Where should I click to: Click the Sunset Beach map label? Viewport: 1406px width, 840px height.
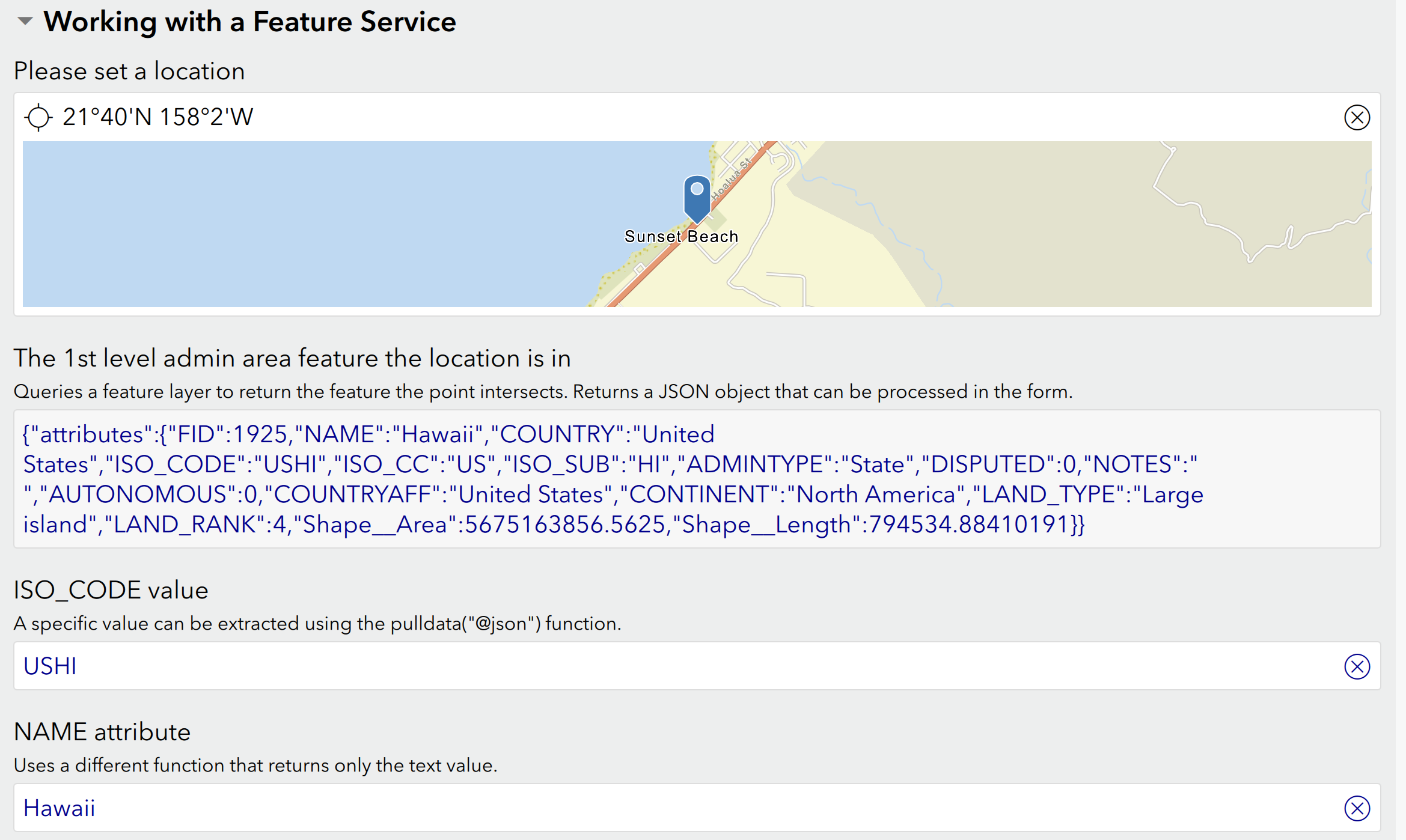tap(680, 237)
